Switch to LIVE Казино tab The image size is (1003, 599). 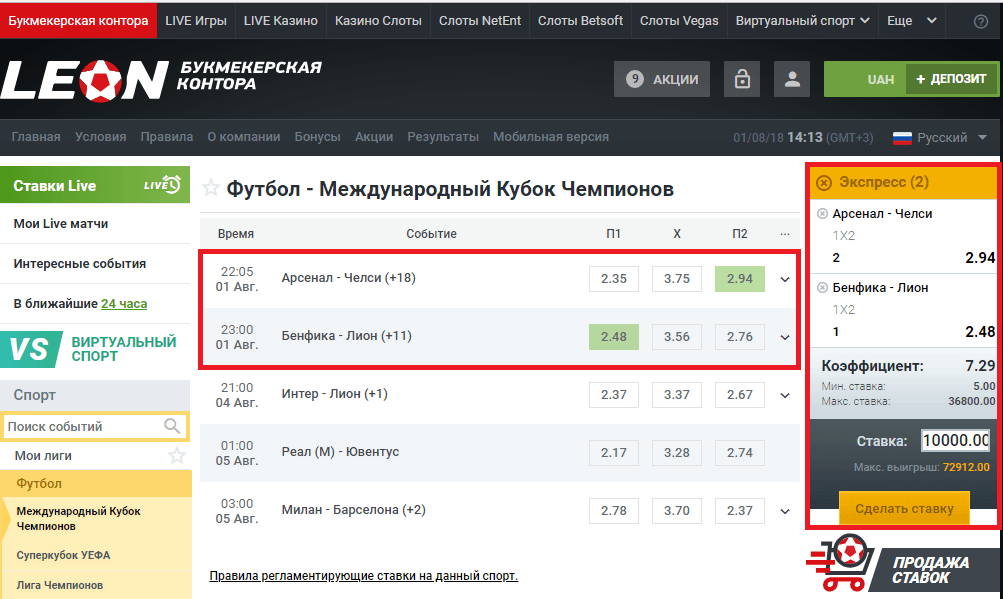280,21
